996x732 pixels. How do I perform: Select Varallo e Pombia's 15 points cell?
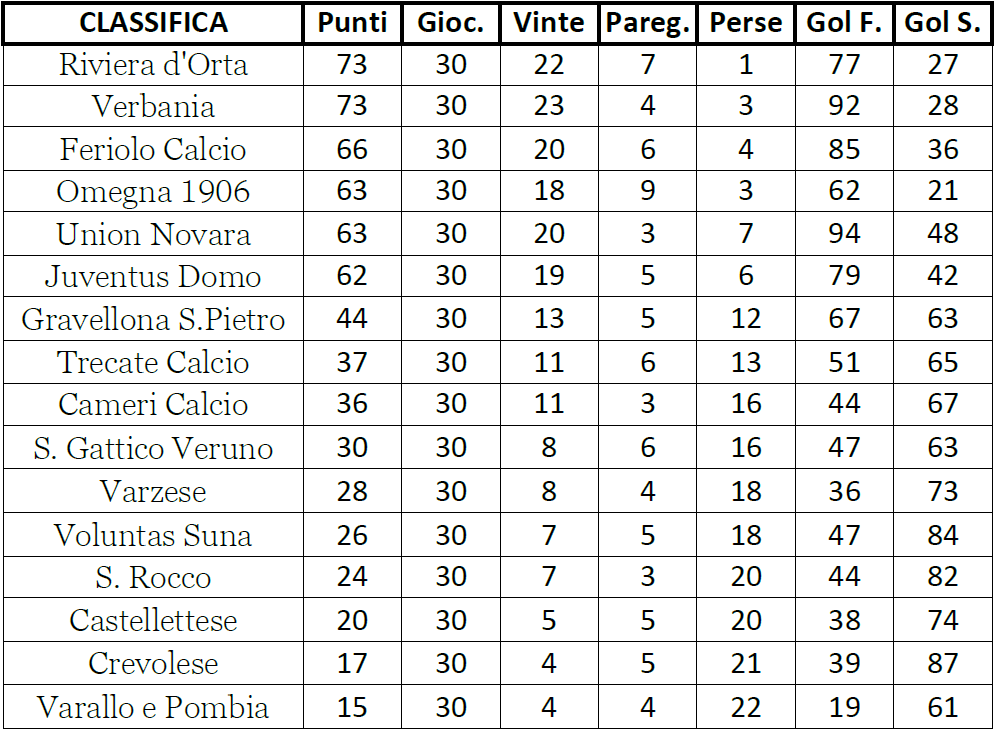[352, 707]
